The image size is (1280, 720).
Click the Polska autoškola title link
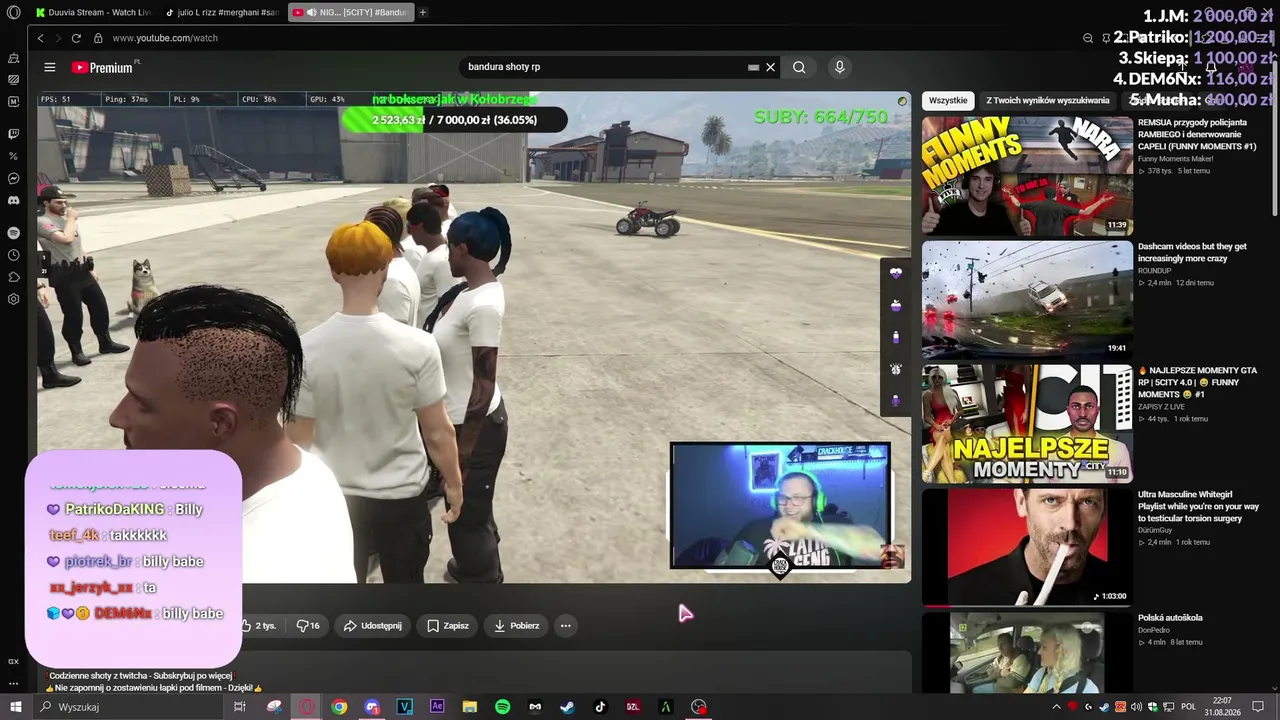1170,618
